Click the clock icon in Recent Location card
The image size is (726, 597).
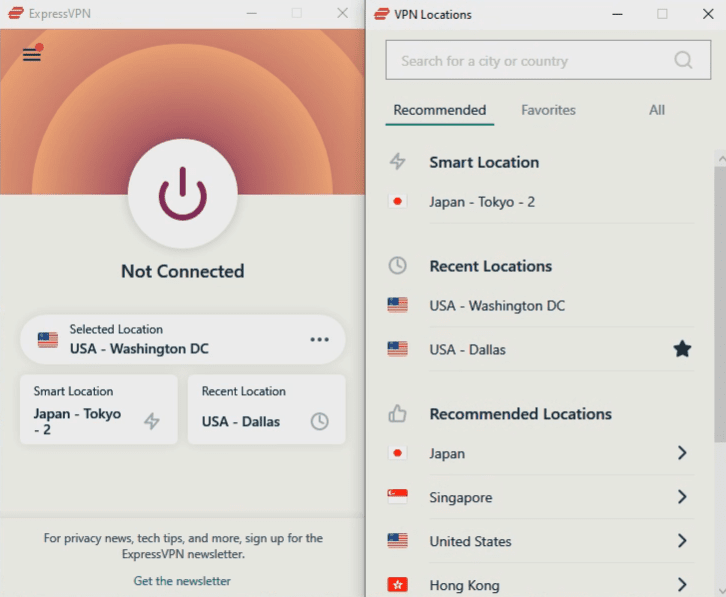[319, 421]
